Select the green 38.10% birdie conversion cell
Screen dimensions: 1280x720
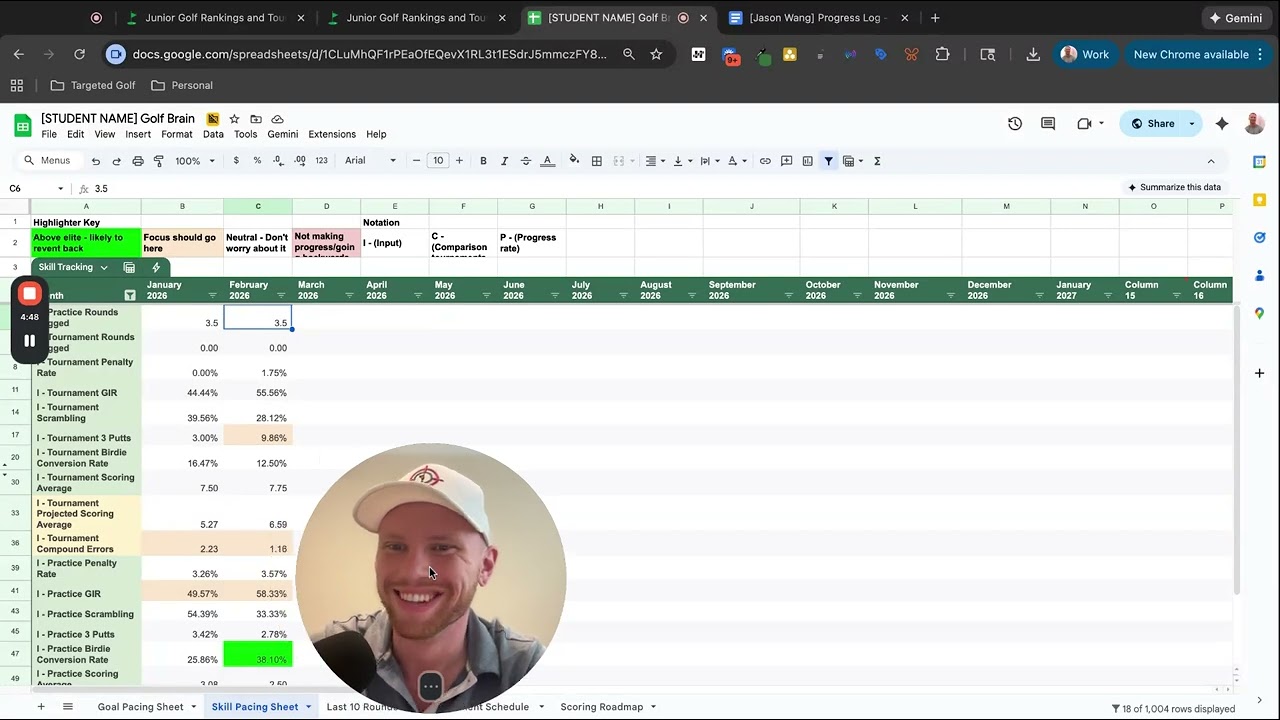click(x=258, y=654)
